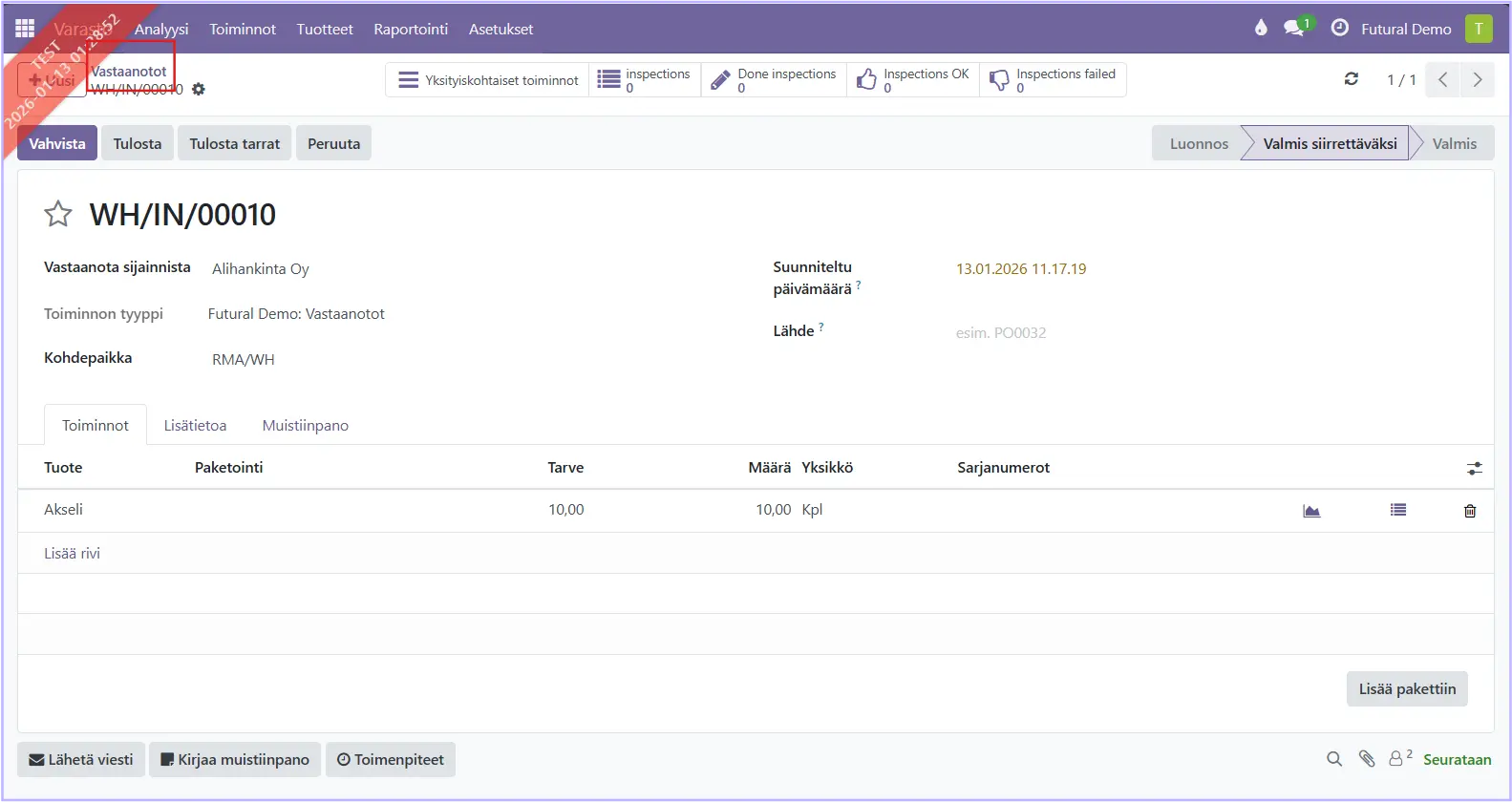Open detailed operations list icon for Akseli
This screenshot has width=1512, height=802.
pyautogui.click(x=1398, y=511)
